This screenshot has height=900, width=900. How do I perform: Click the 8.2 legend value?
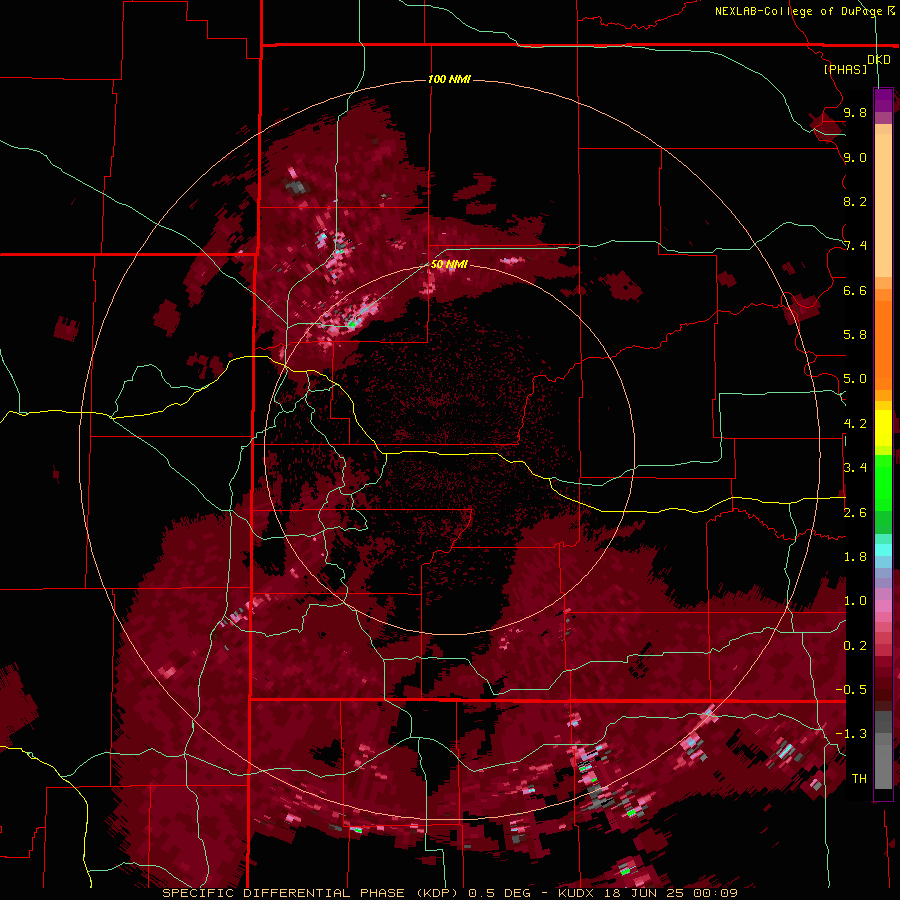tap(855, 201)
